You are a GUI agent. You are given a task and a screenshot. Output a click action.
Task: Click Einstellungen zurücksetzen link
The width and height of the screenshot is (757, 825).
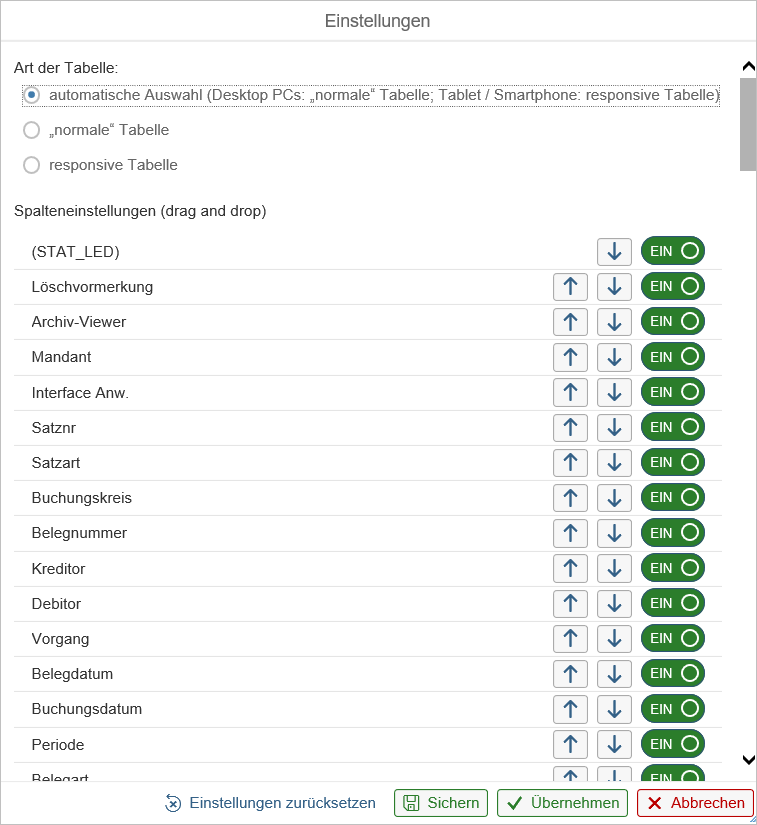click(271, 803)
